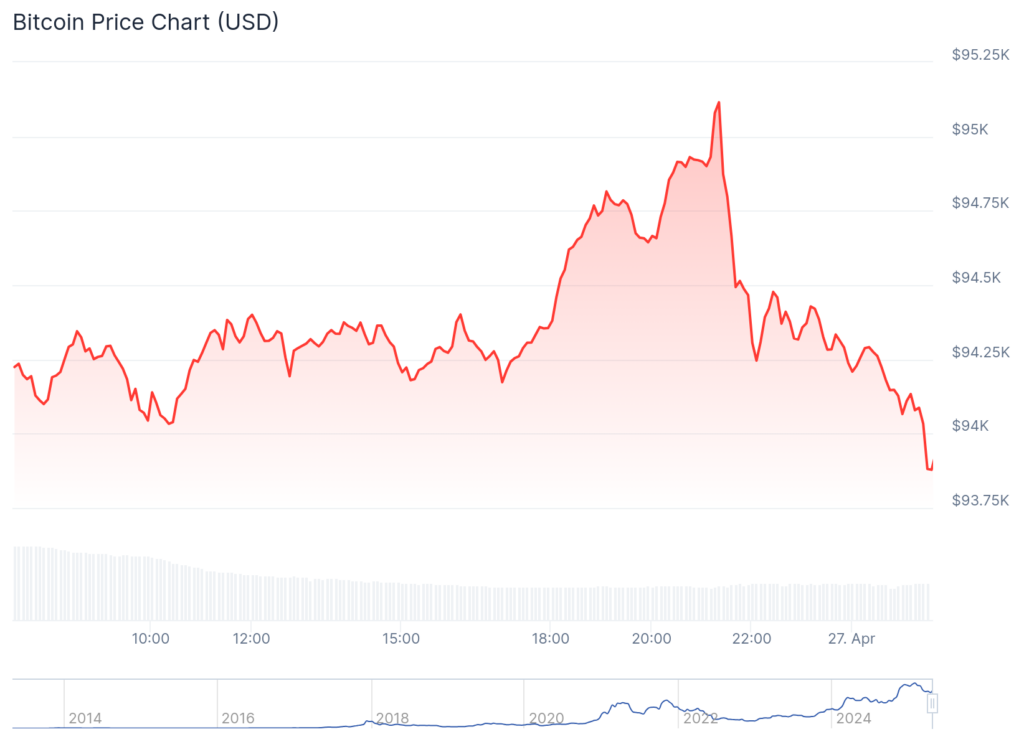Click the $94.5K price axis label
Image resolution: width=1024 pixels, height=747 pixels.
point(980,277)
